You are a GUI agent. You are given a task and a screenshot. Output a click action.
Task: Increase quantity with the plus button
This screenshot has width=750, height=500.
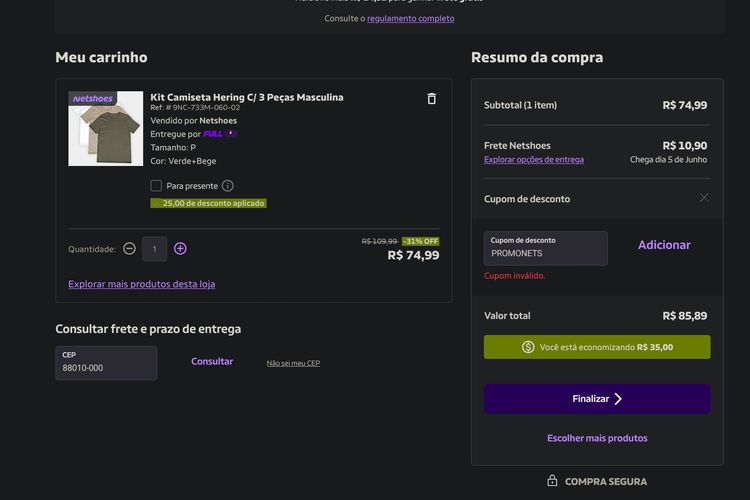(x=180, y=249)
